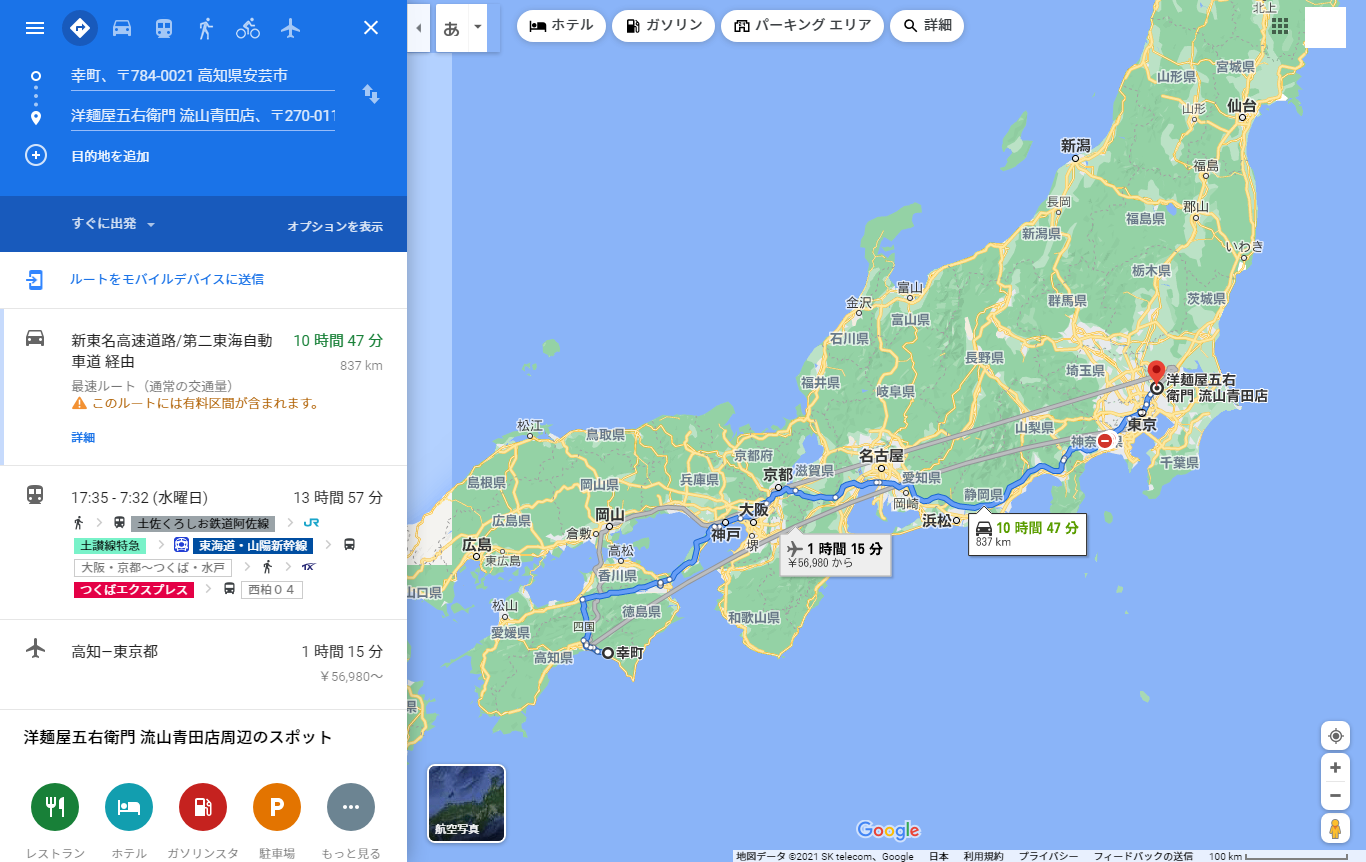1366x862 pixels.
Task: Click the add-destination plus icon
Action: 36,156
